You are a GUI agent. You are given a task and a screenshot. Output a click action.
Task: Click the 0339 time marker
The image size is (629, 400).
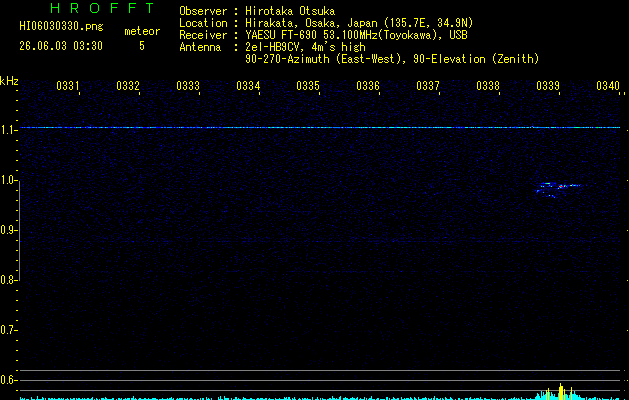tap(548, 86)
